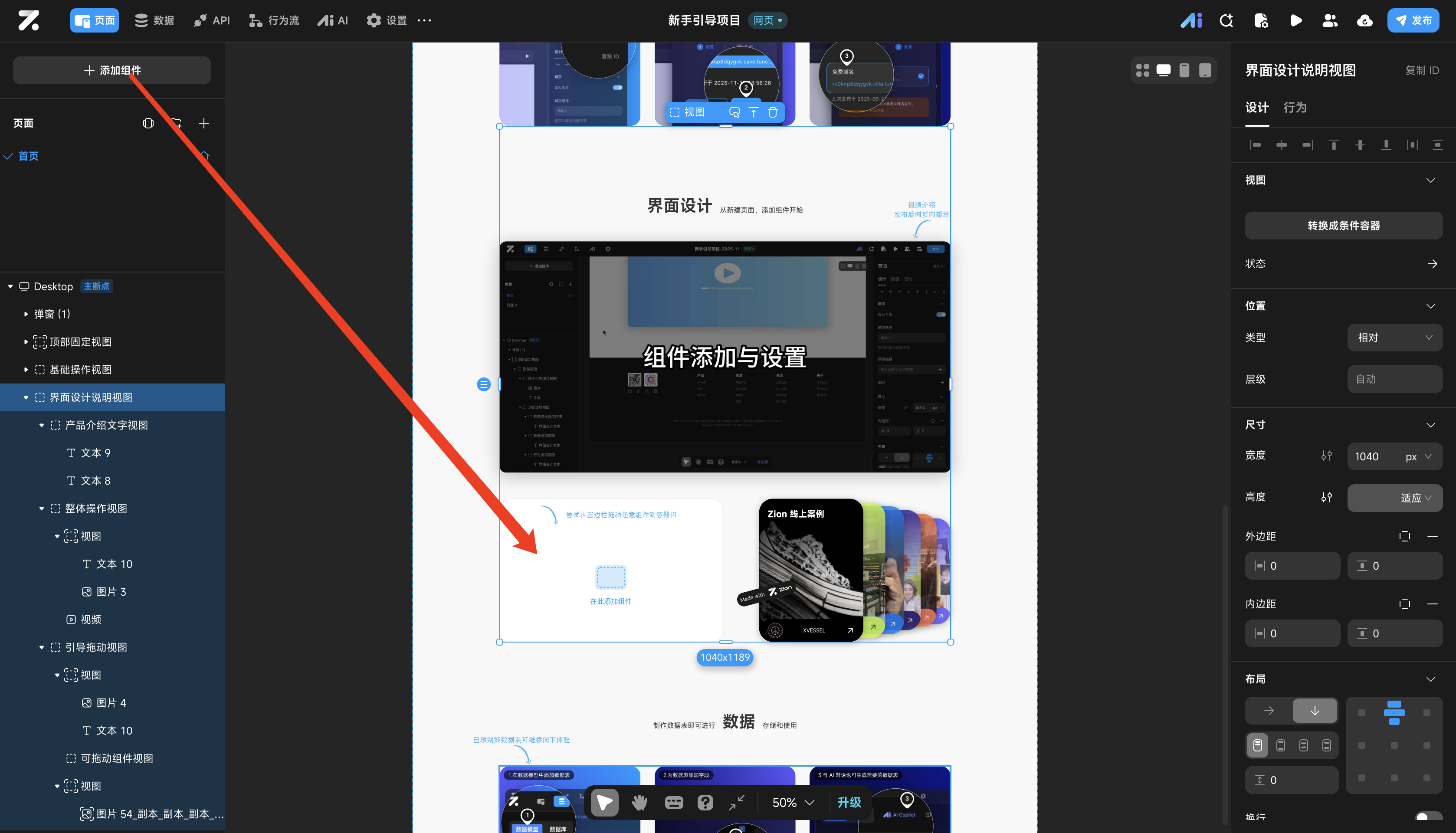This screenshot has height=833, width=1456.
Task: Click the add page plus icon
Action: click(203, 123)
